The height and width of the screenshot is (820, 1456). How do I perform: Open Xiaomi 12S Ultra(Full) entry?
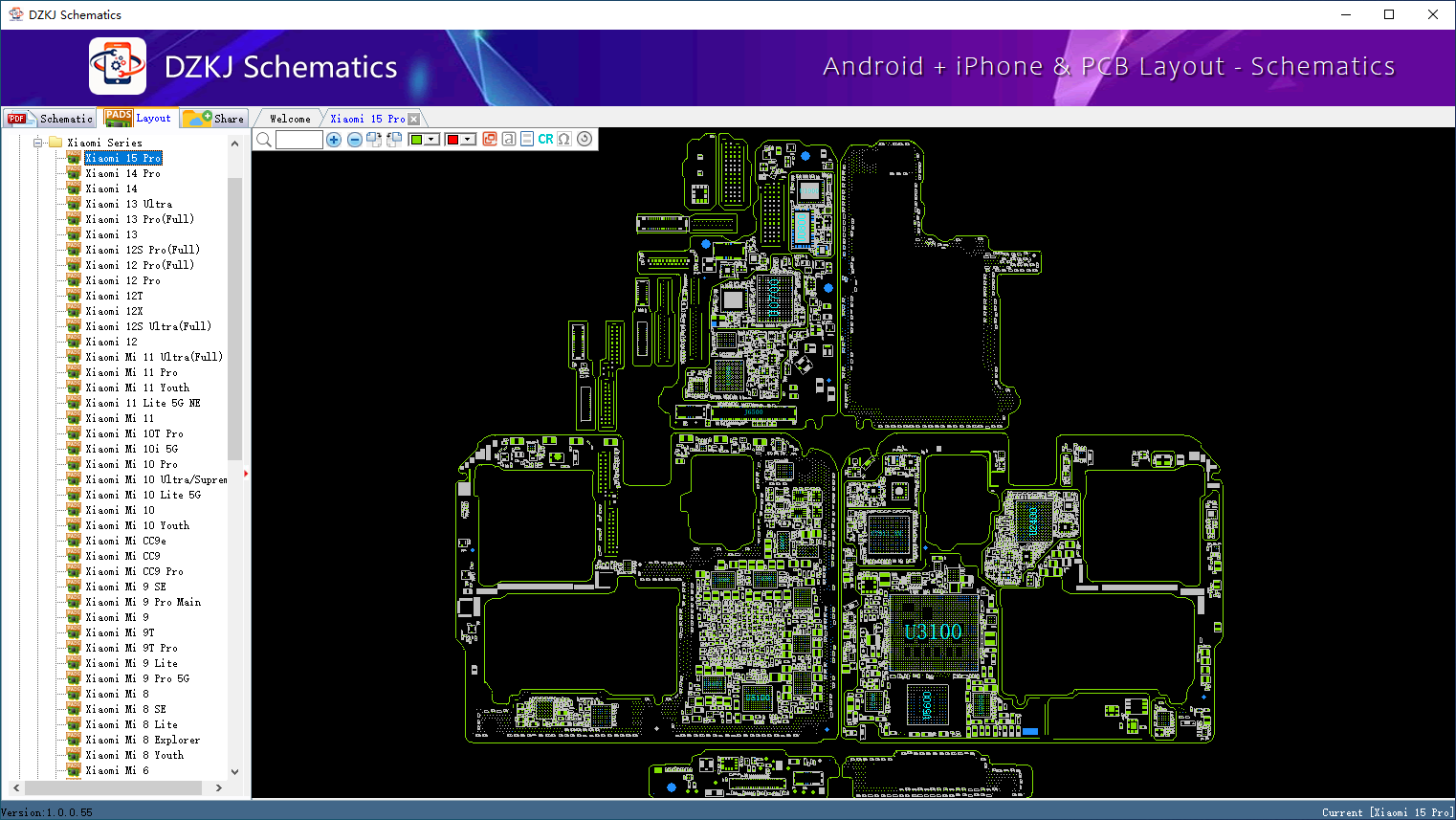[148, 326]
